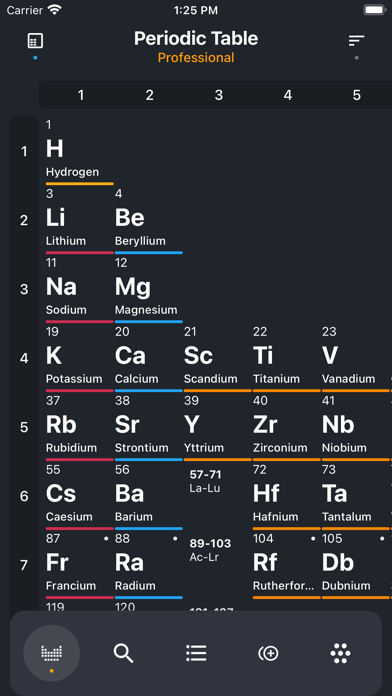Open the search magnifier tab
This screenshot has height=696, width=392.
(x=123, y=653)
